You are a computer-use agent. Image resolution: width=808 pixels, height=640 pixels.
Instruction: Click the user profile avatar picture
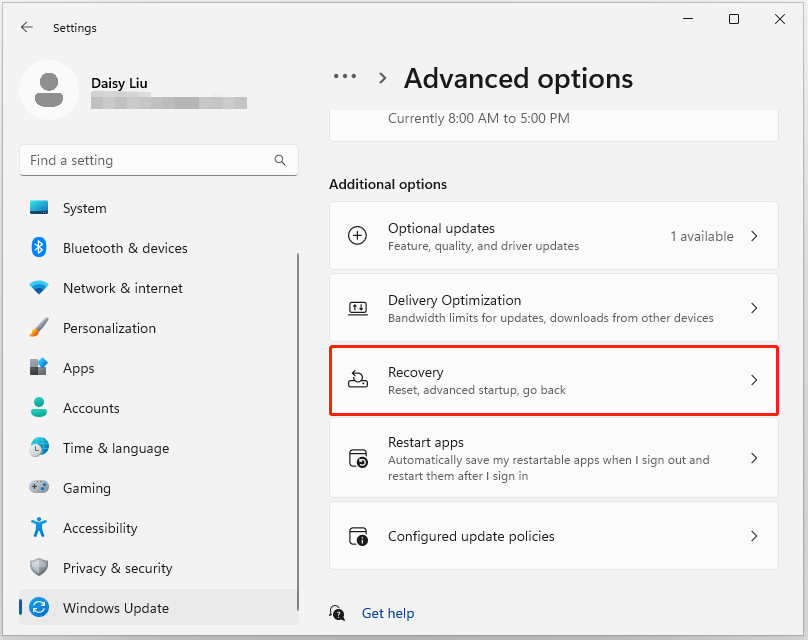(x=49, y=90)
